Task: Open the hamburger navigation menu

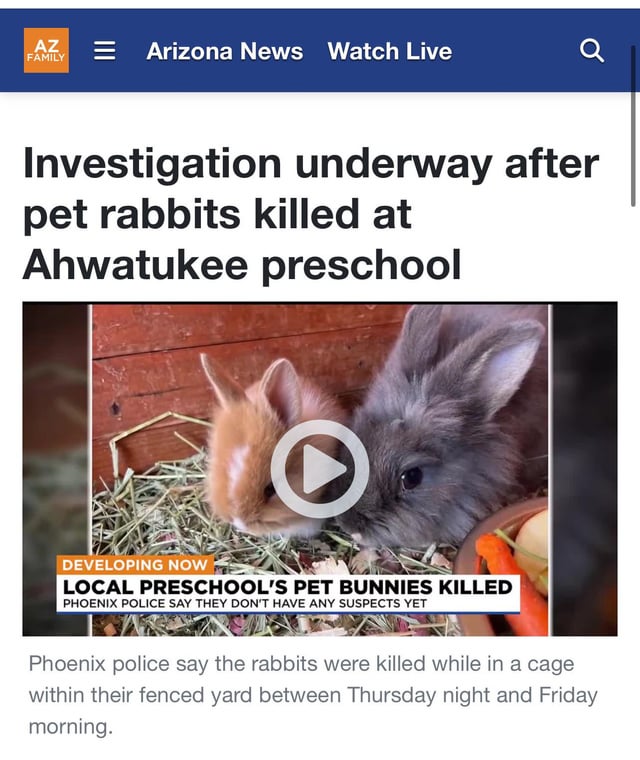Action: [104, 50]
